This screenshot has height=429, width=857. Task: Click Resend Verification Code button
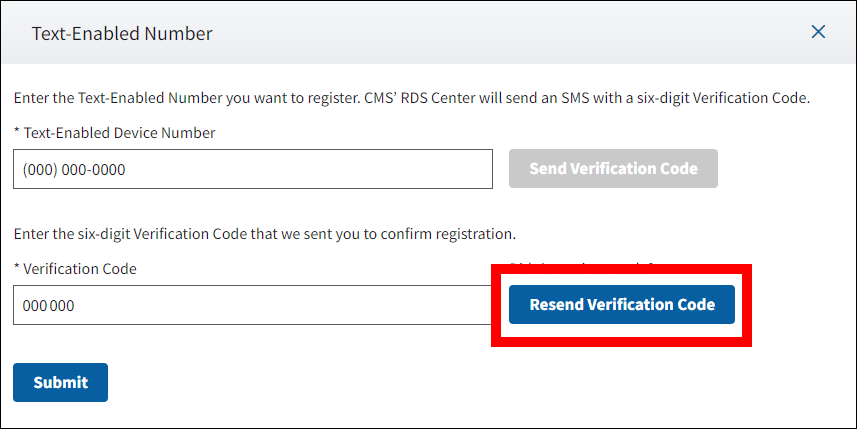(621, 305)
